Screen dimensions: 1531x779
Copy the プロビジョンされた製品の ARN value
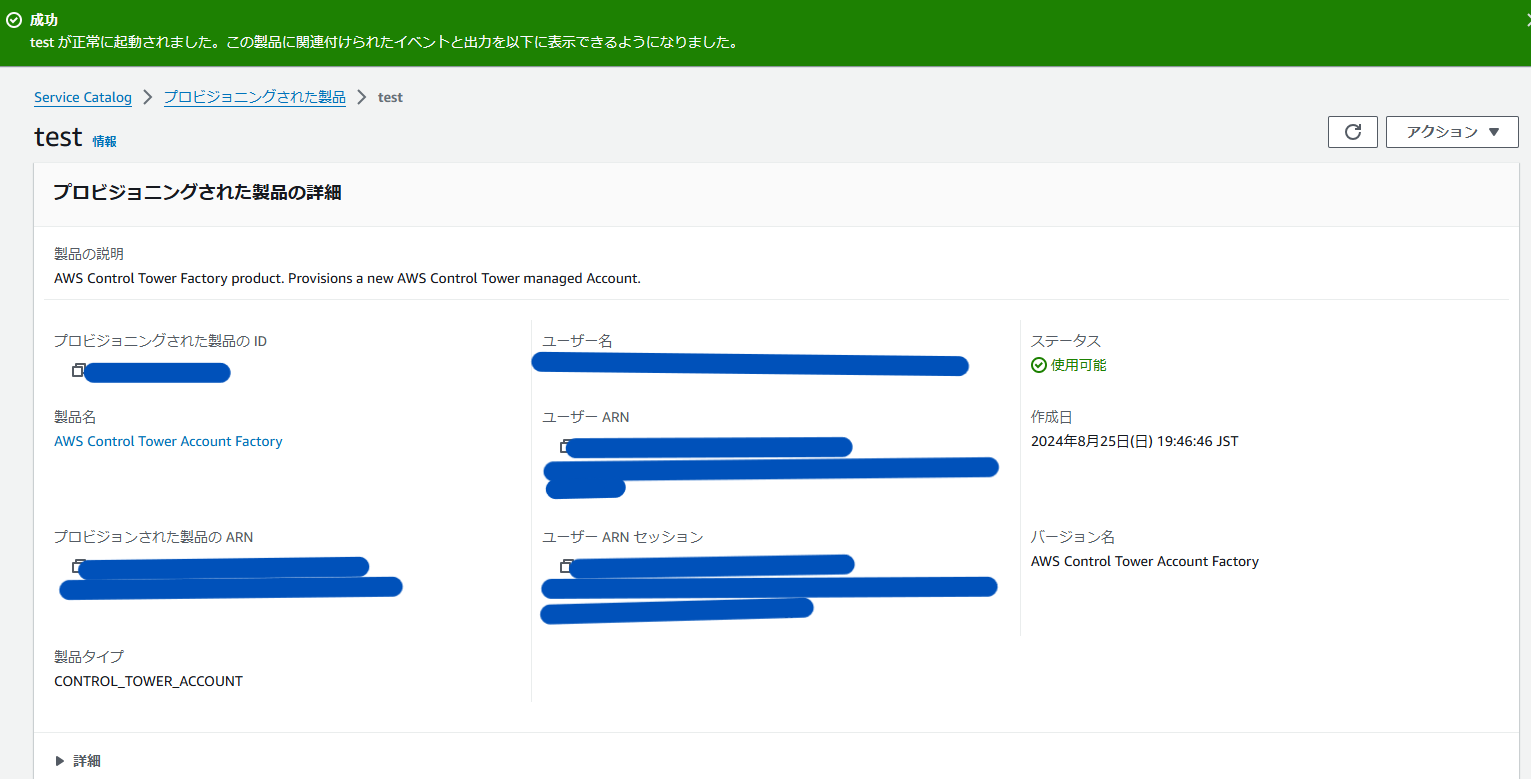tap(78, 566)
